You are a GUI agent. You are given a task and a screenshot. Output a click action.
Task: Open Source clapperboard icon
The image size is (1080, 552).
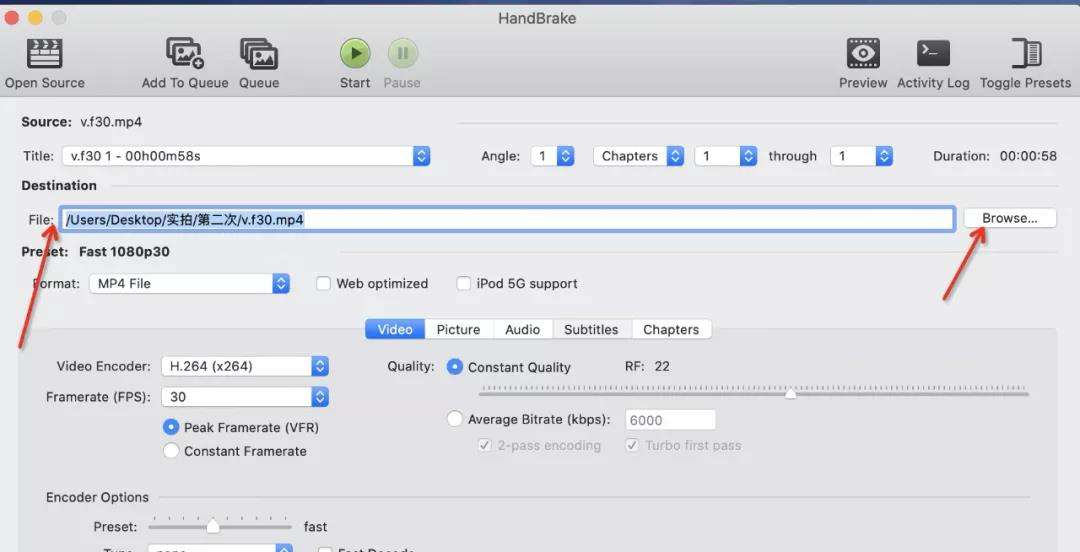coord(45,54)
